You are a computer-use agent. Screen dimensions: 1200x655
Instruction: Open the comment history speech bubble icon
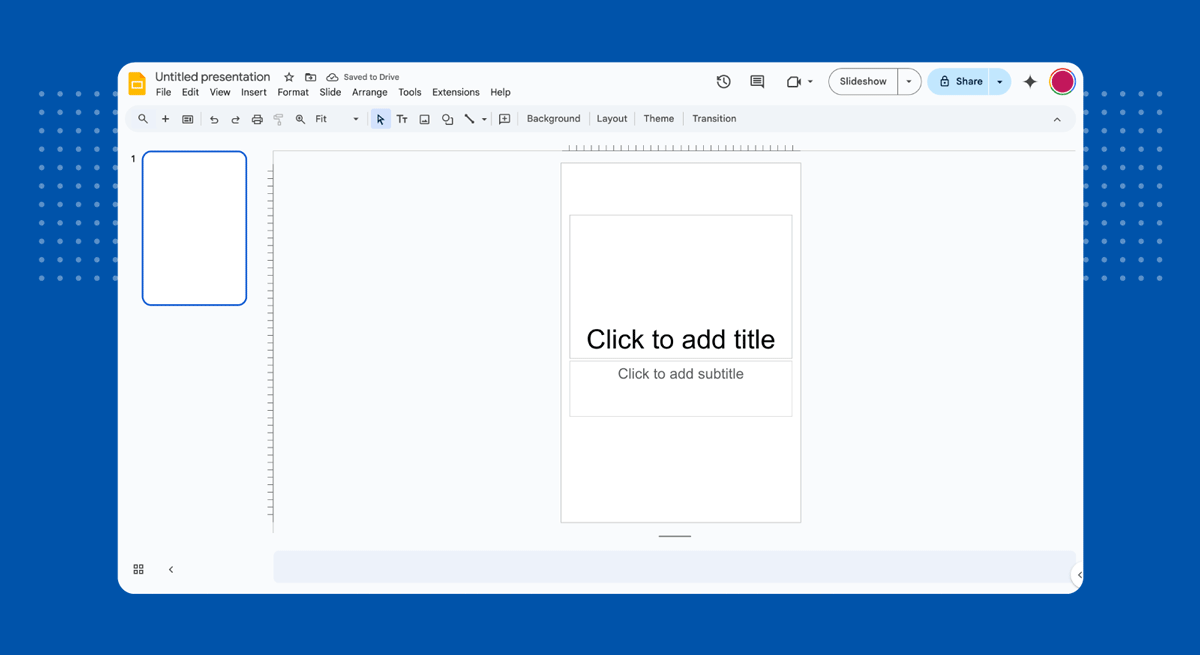pos(757,82)
